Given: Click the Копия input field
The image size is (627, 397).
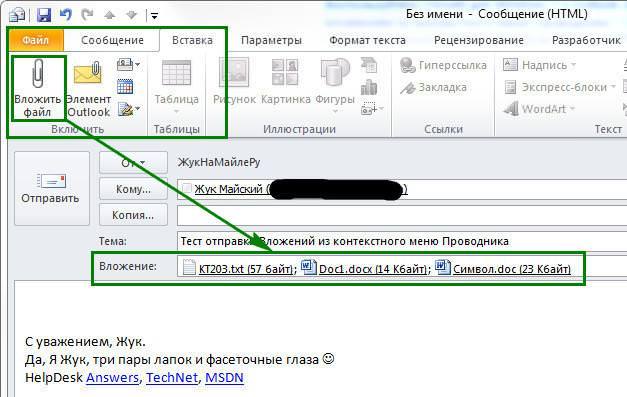Looking at the screenshot, I should [402, 215].
